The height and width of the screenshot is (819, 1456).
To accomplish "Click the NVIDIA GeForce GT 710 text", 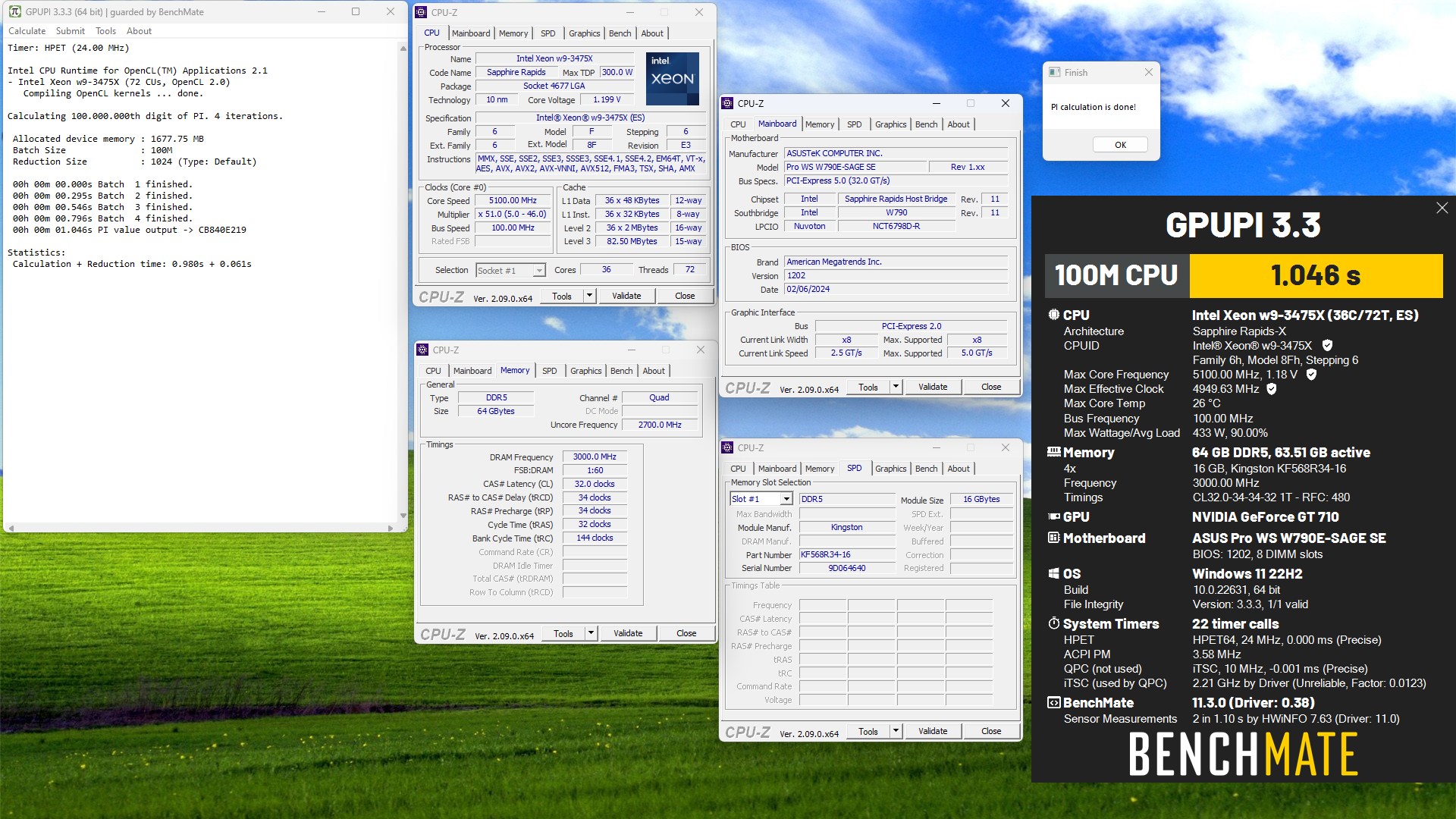I will (1265, 516).
